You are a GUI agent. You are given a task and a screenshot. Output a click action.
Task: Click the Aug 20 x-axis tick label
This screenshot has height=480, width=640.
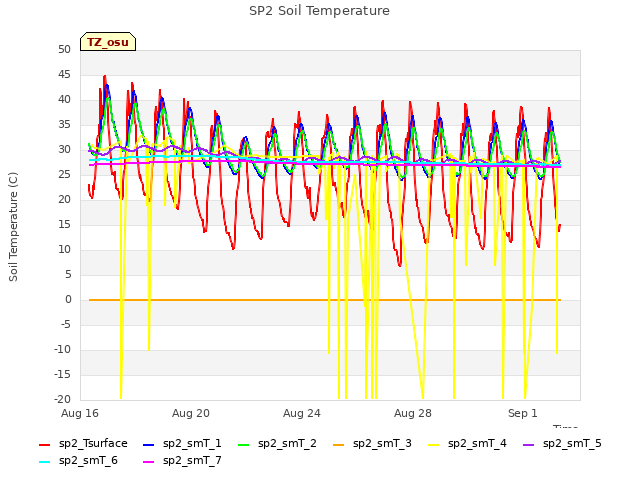pyautogui.click(x=191, y=413)
